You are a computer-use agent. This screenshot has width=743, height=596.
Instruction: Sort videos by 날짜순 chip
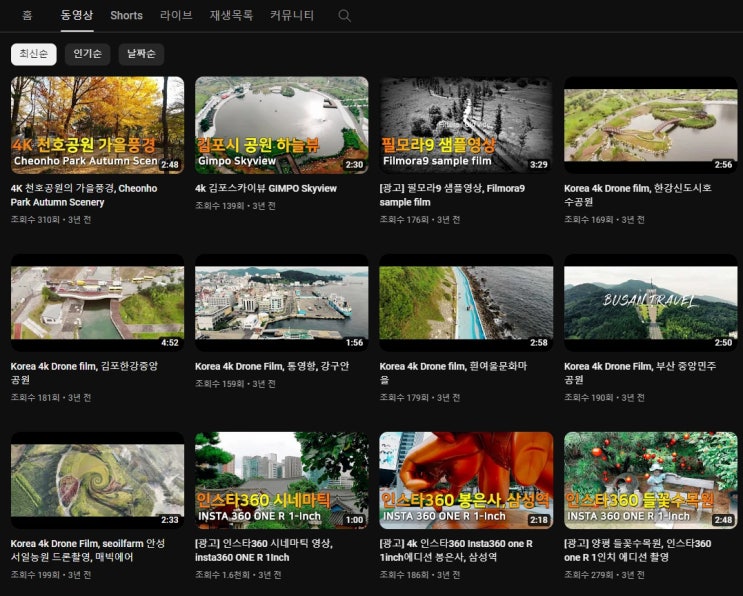141,54
